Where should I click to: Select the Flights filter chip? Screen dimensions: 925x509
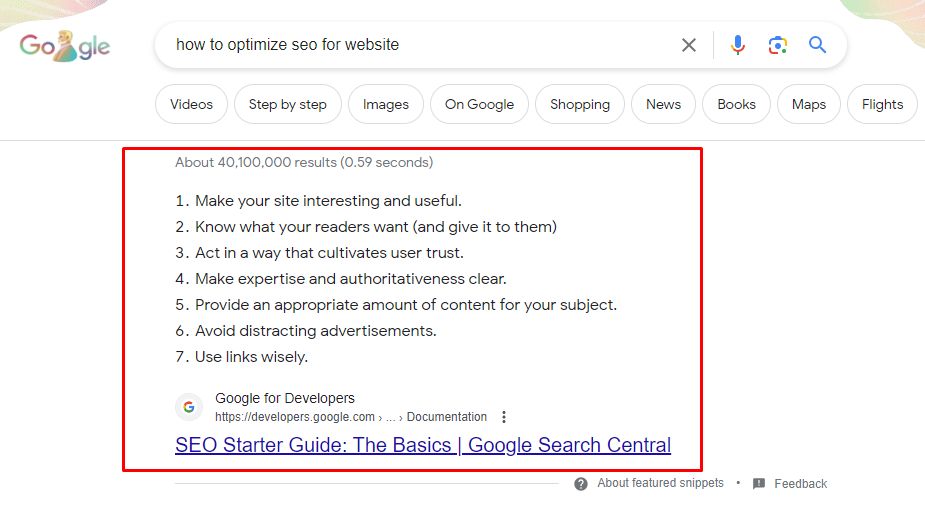pyautogui.click(x=882, y=104)
